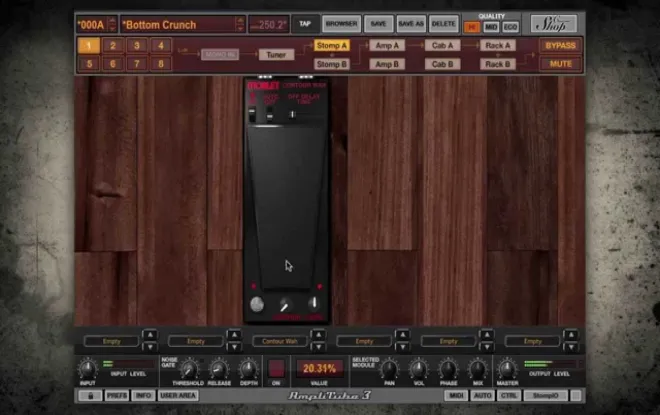Click the Contour Wah slot down arrow
This screenshot has height=415, width=660.
pos(318,347)
